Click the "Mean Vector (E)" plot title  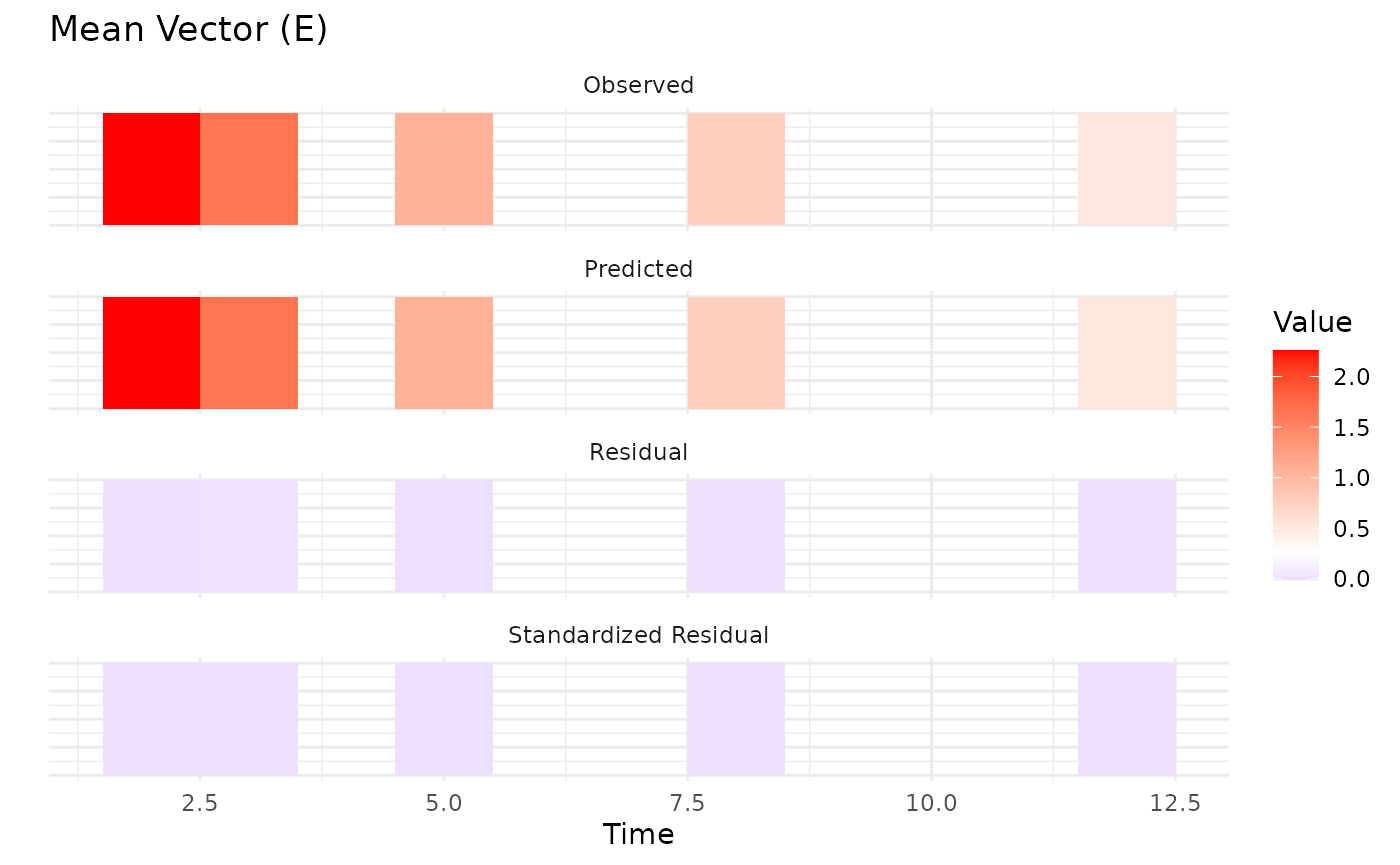pyautogui.click(x=188, y=30)
